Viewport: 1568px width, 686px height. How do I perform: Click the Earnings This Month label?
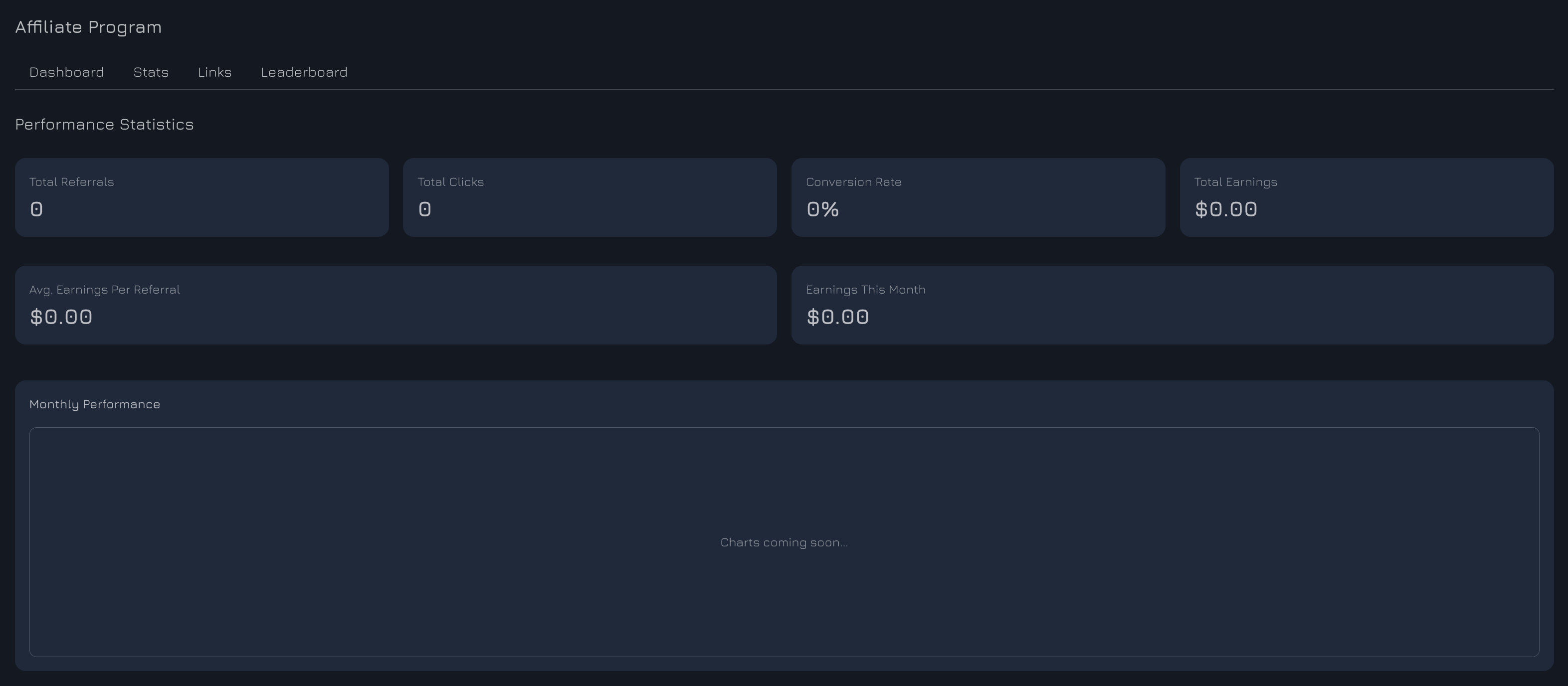click(865, 290)
